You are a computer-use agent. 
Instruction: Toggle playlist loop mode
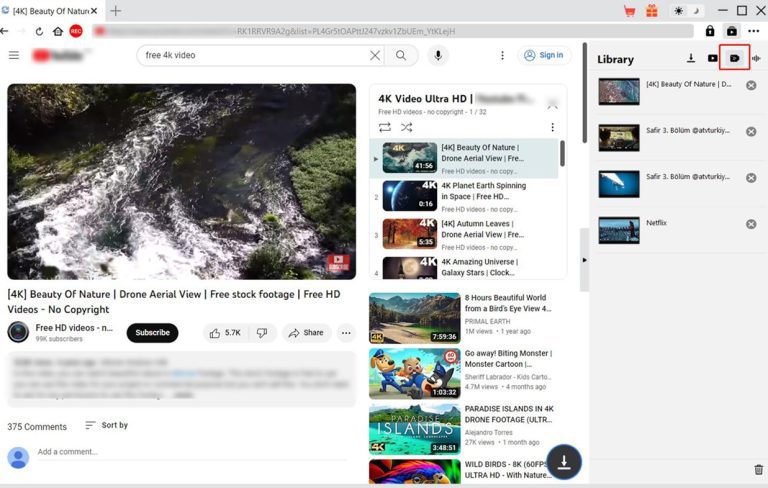point(385,128)
